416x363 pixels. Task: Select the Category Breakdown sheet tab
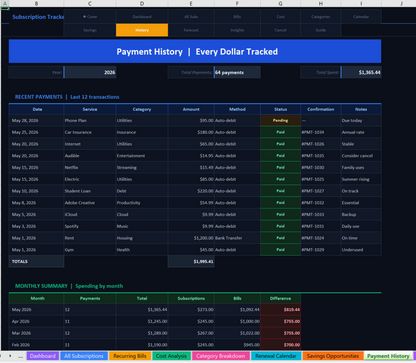(220, 356)
